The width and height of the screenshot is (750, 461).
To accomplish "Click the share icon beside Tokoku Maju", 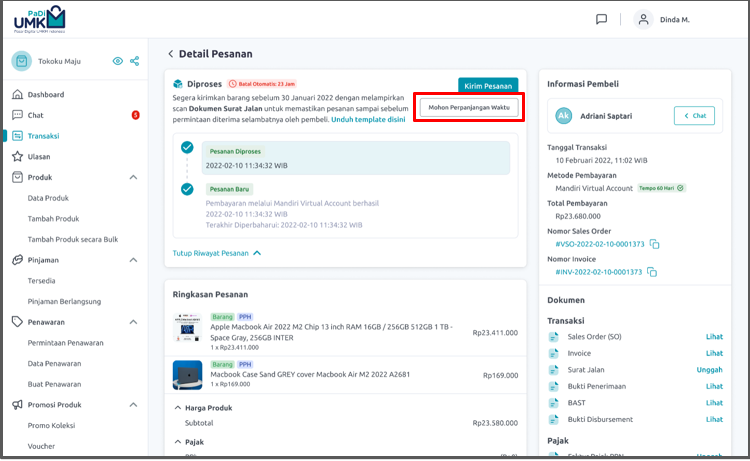I will pyautogui.click(x=135, y=61).
